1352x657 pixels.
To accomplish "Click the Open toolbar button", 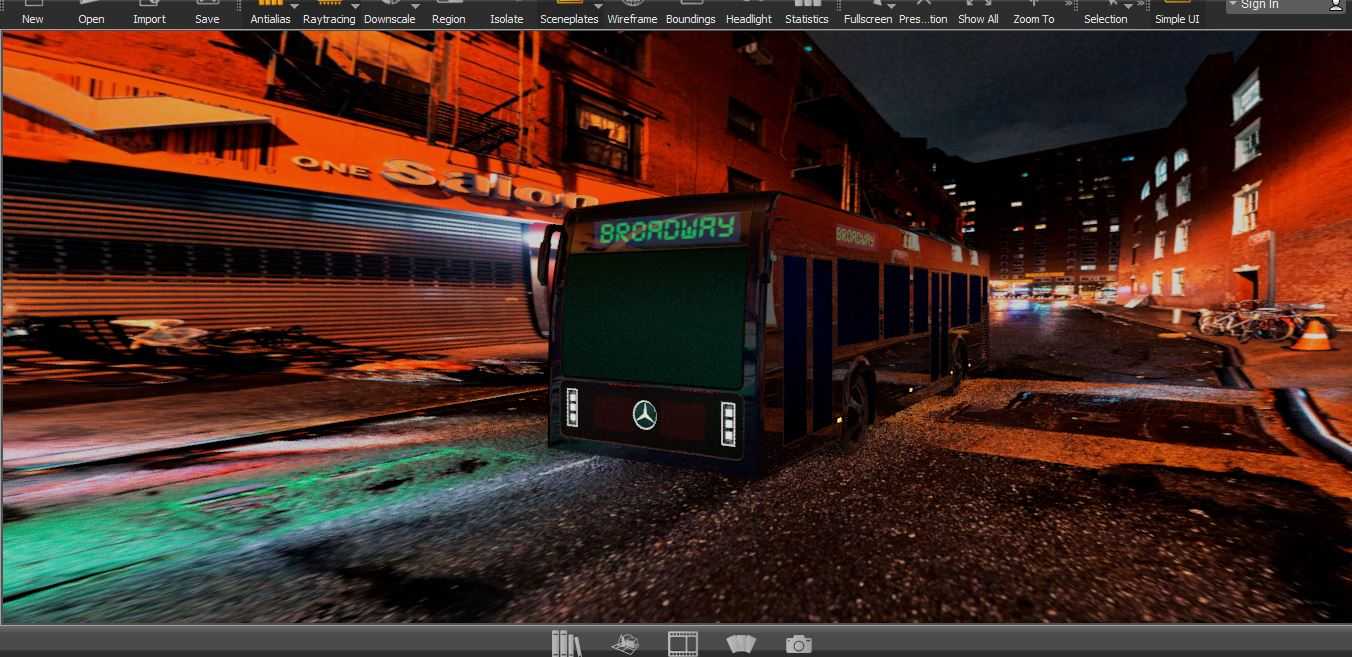I will (x=91, y=13).
